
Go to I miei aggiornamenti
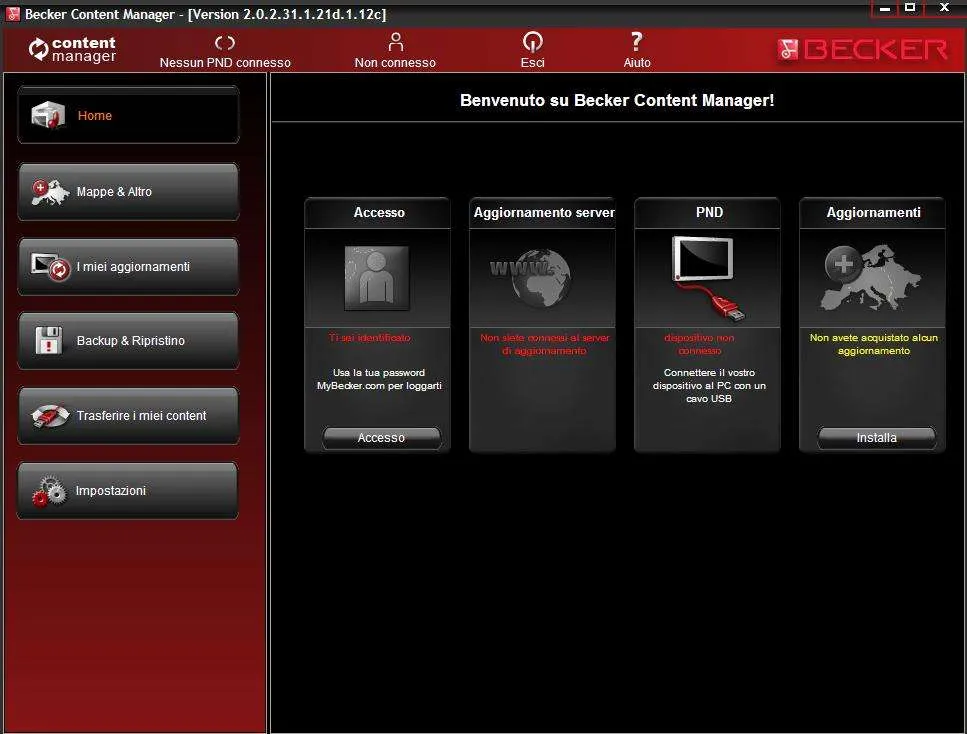(x=128, y=266)
